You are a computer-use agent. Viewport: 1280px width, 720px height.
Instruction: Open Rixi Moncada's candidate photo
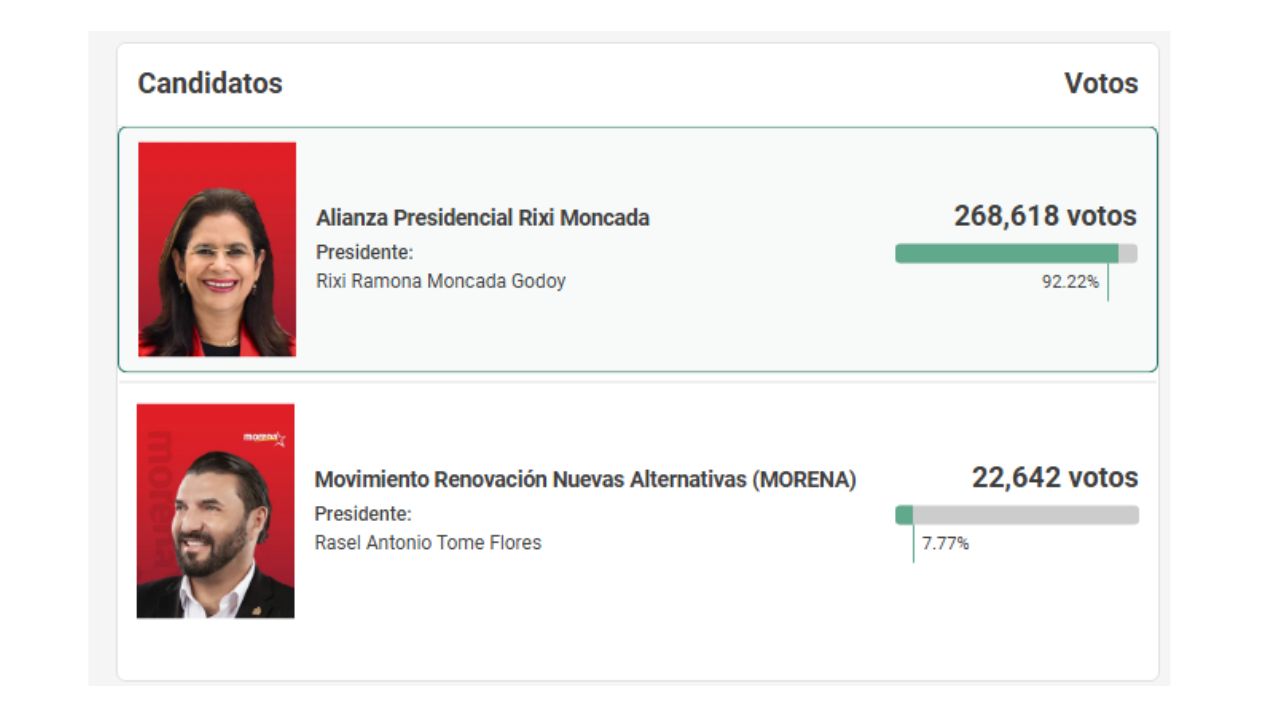(x=217, y=249)
